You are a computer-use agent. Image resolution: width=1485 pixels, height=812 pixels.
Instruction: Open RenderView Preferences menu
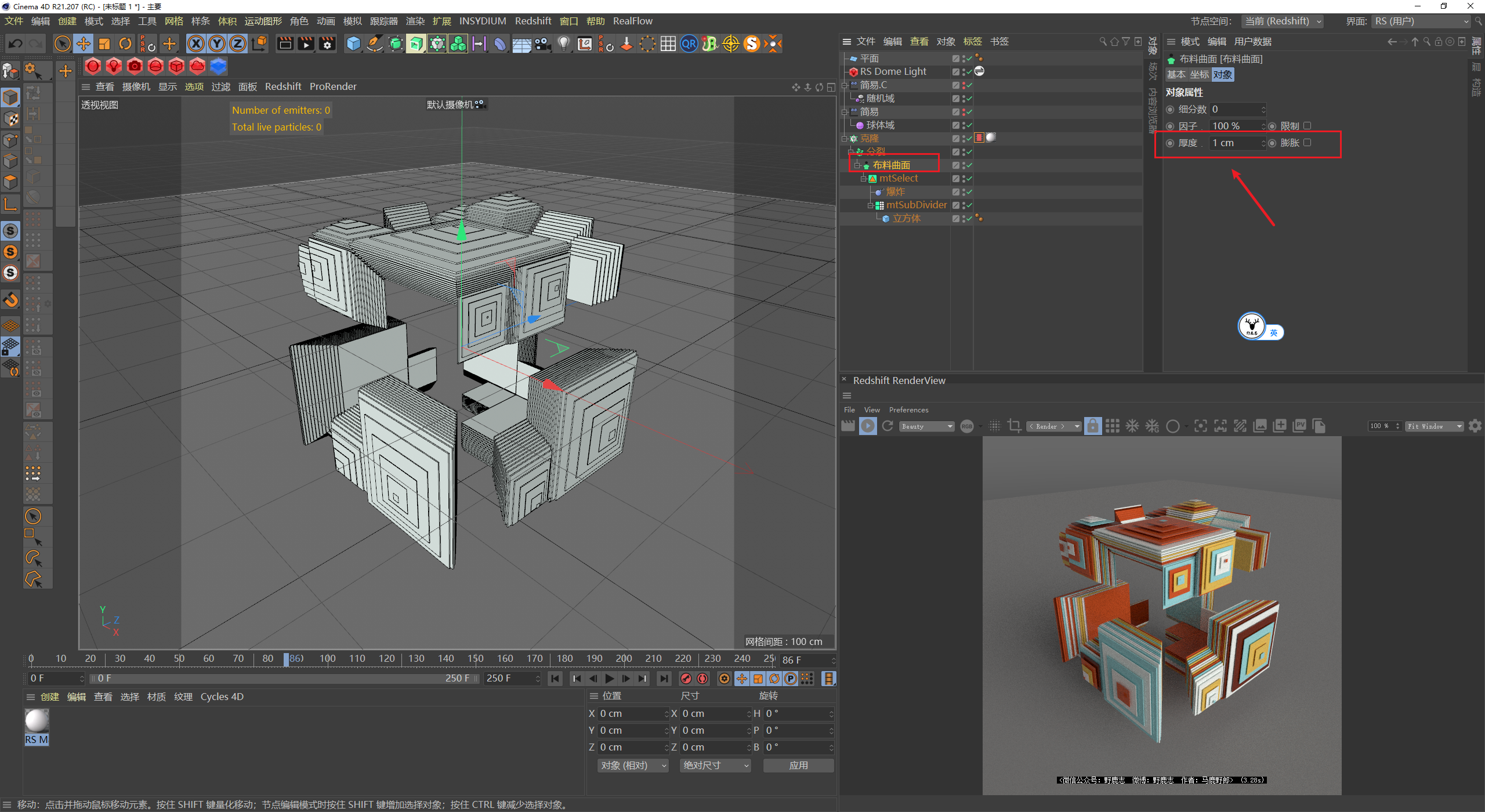tap(908, 410)
